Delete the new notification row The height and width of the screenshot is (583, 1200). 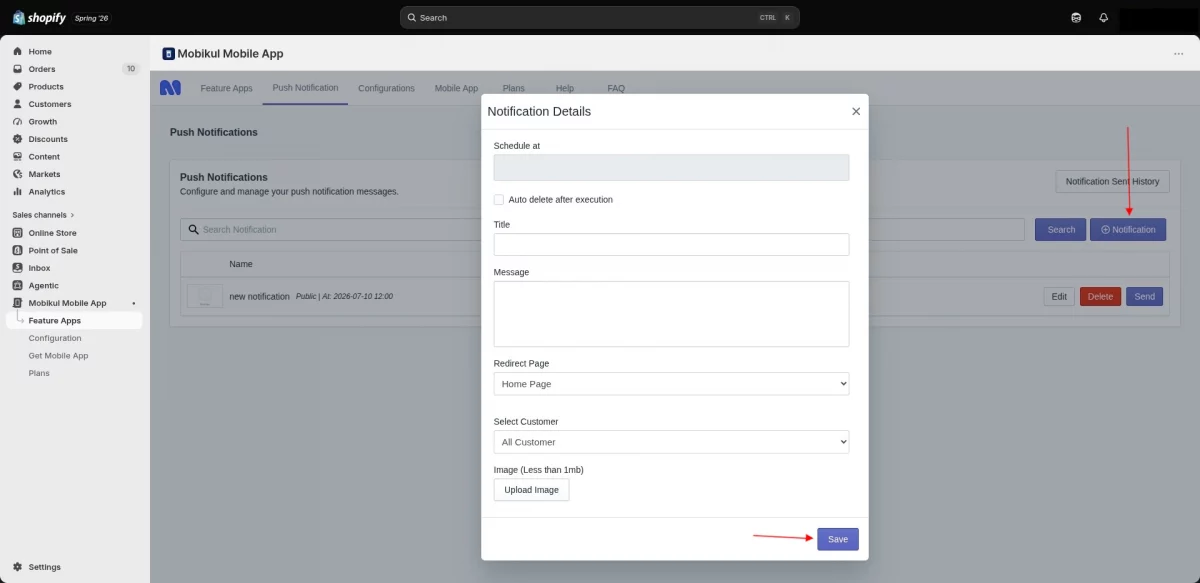[x=1100, y=296]
